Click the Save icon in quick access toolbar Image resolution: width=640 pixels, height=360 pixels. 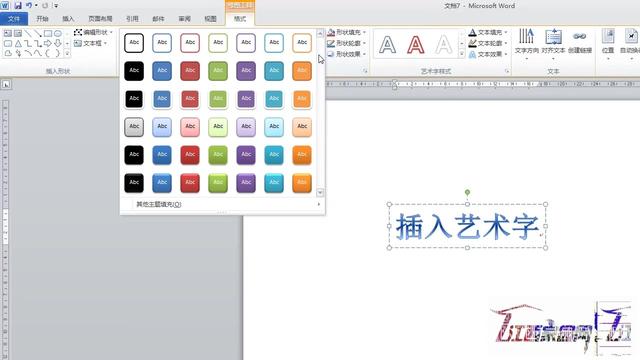click(18, 6)
